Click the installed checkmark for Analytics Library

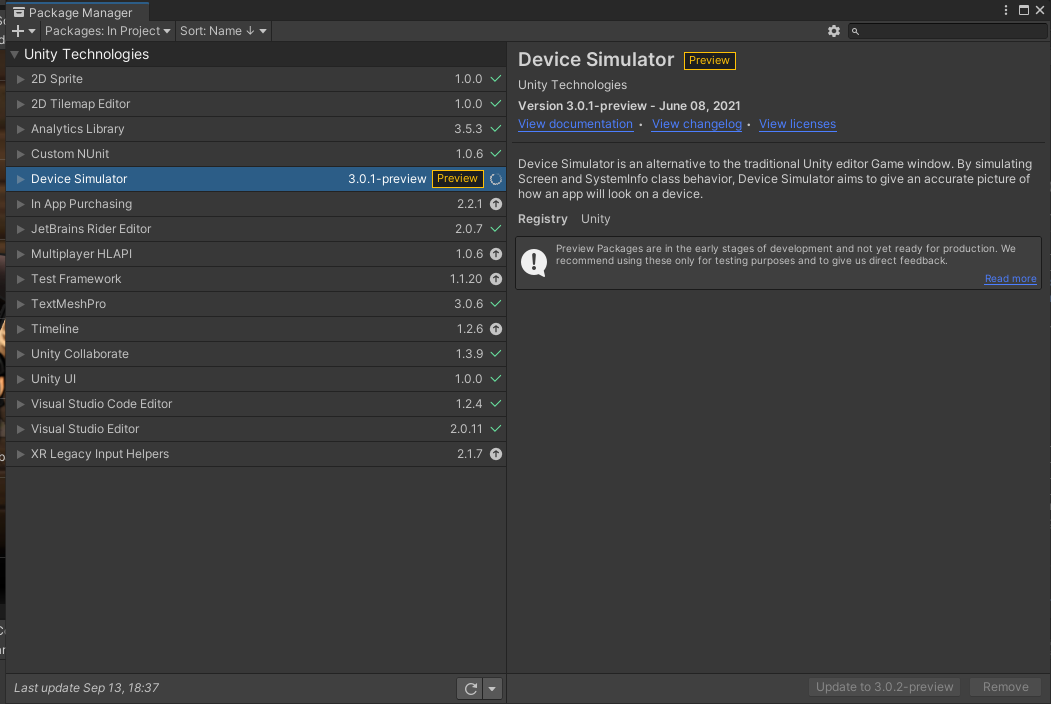click(x=496, y=129)
